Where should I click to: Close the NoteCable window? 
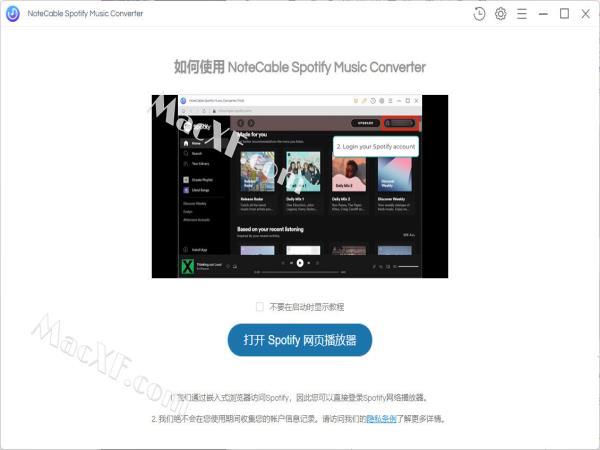click(x=585, y=14)
